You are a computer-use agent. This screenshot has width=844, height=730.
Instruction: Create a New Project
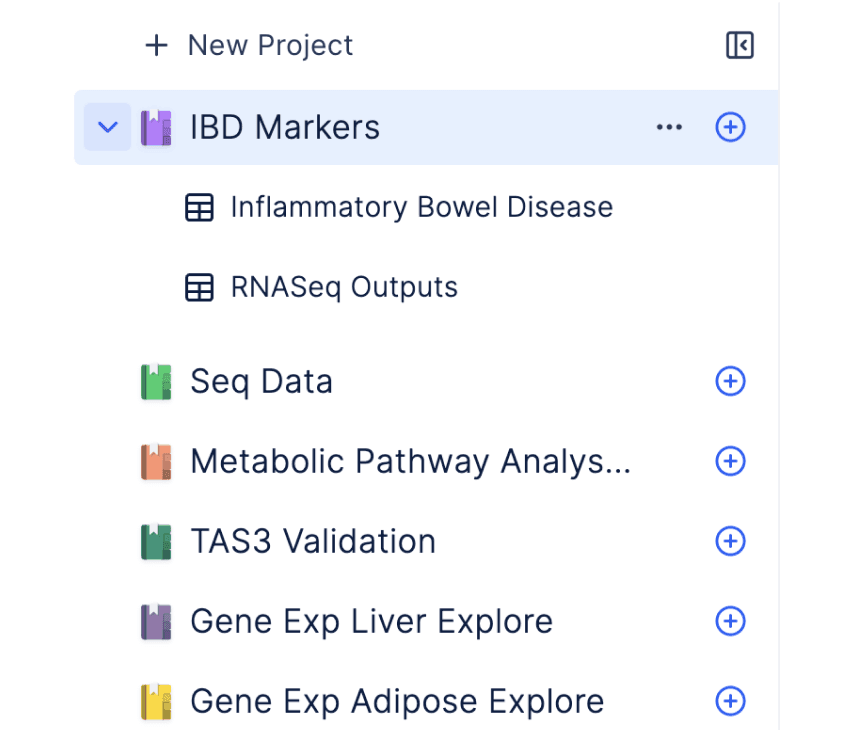coord(269,45)
